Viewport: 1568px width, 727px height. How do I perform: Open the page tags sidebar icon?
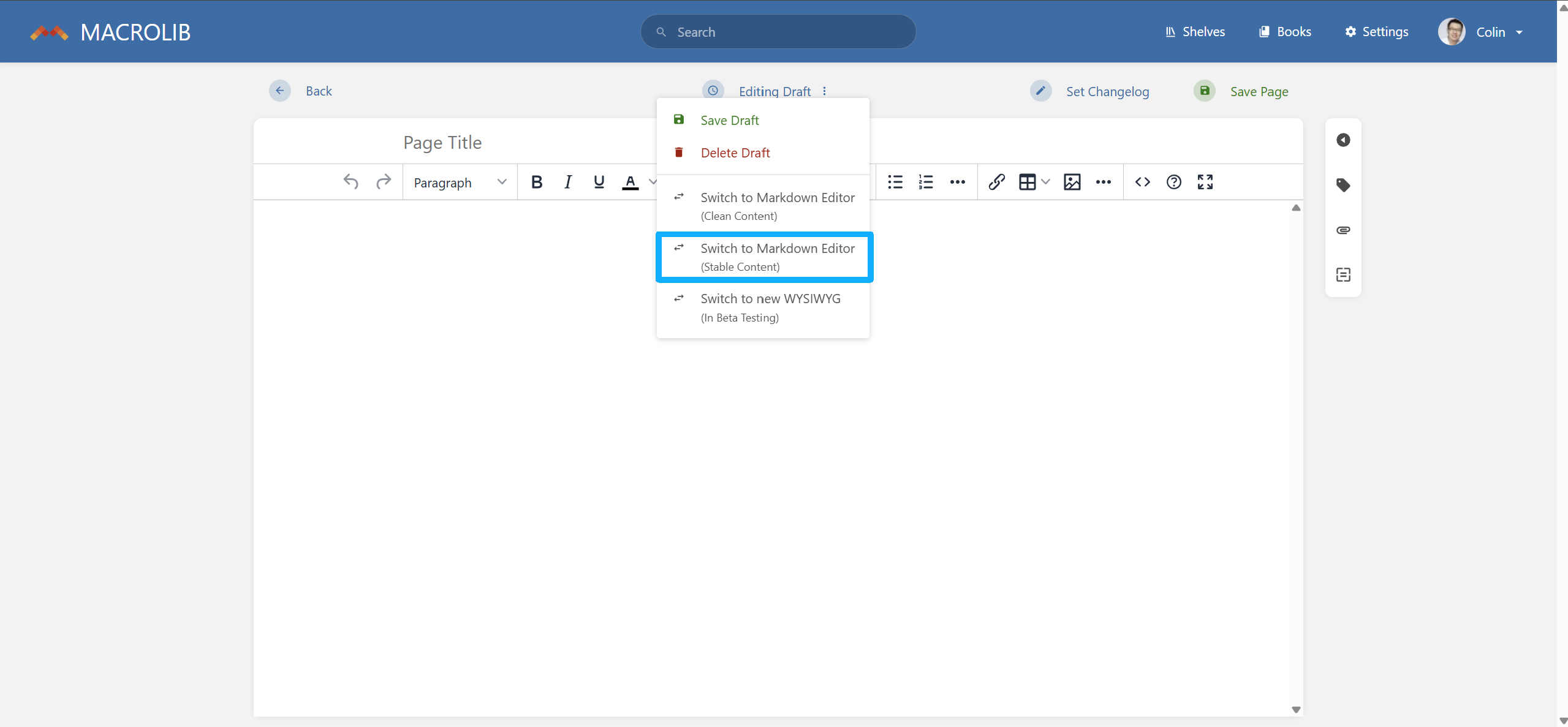(1343, 185)
